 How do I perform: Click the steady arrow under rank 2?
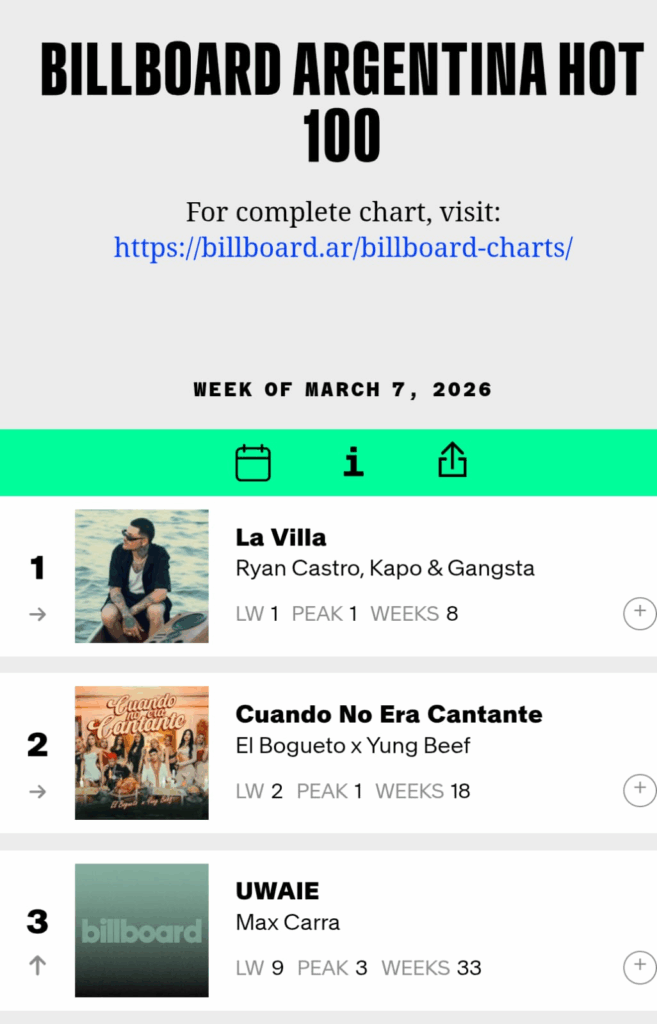tap(38, 791)
